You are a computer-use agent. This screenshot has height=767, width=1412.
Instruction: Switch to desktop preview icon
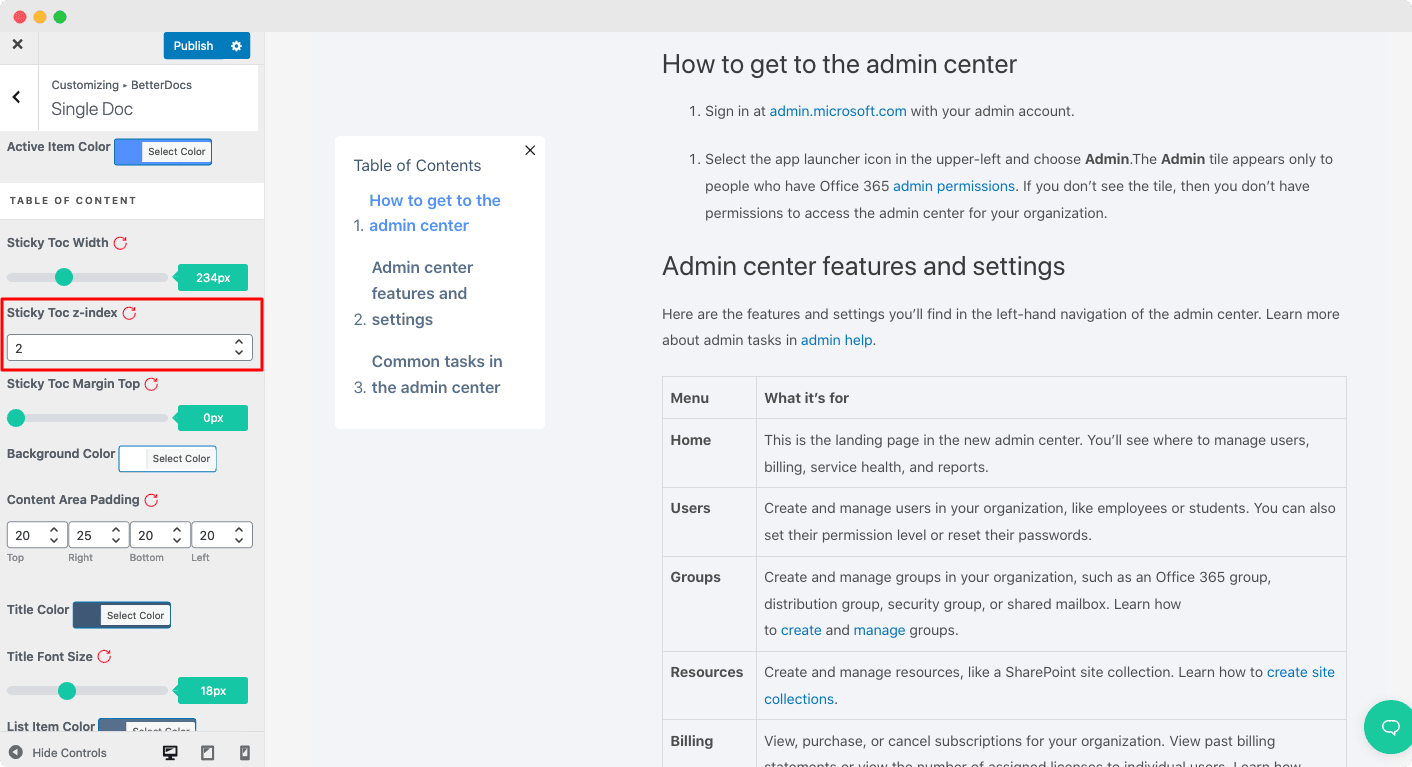pyautogui.click(x=170, y=753)
